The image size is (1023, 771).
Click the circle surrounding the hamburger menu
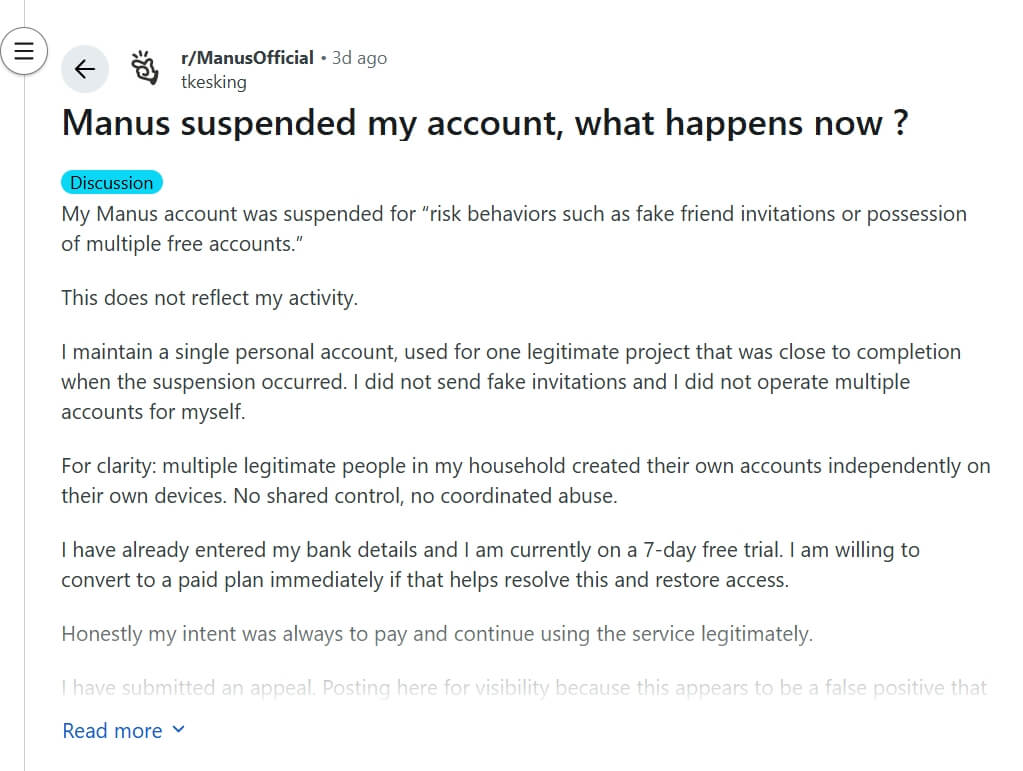(24, 30)
